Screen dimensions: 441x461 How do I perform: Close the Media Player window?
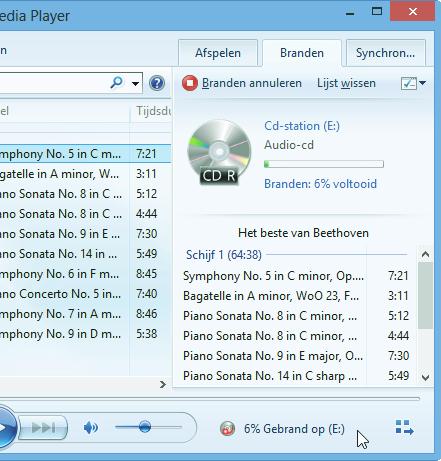pos(413,11)
